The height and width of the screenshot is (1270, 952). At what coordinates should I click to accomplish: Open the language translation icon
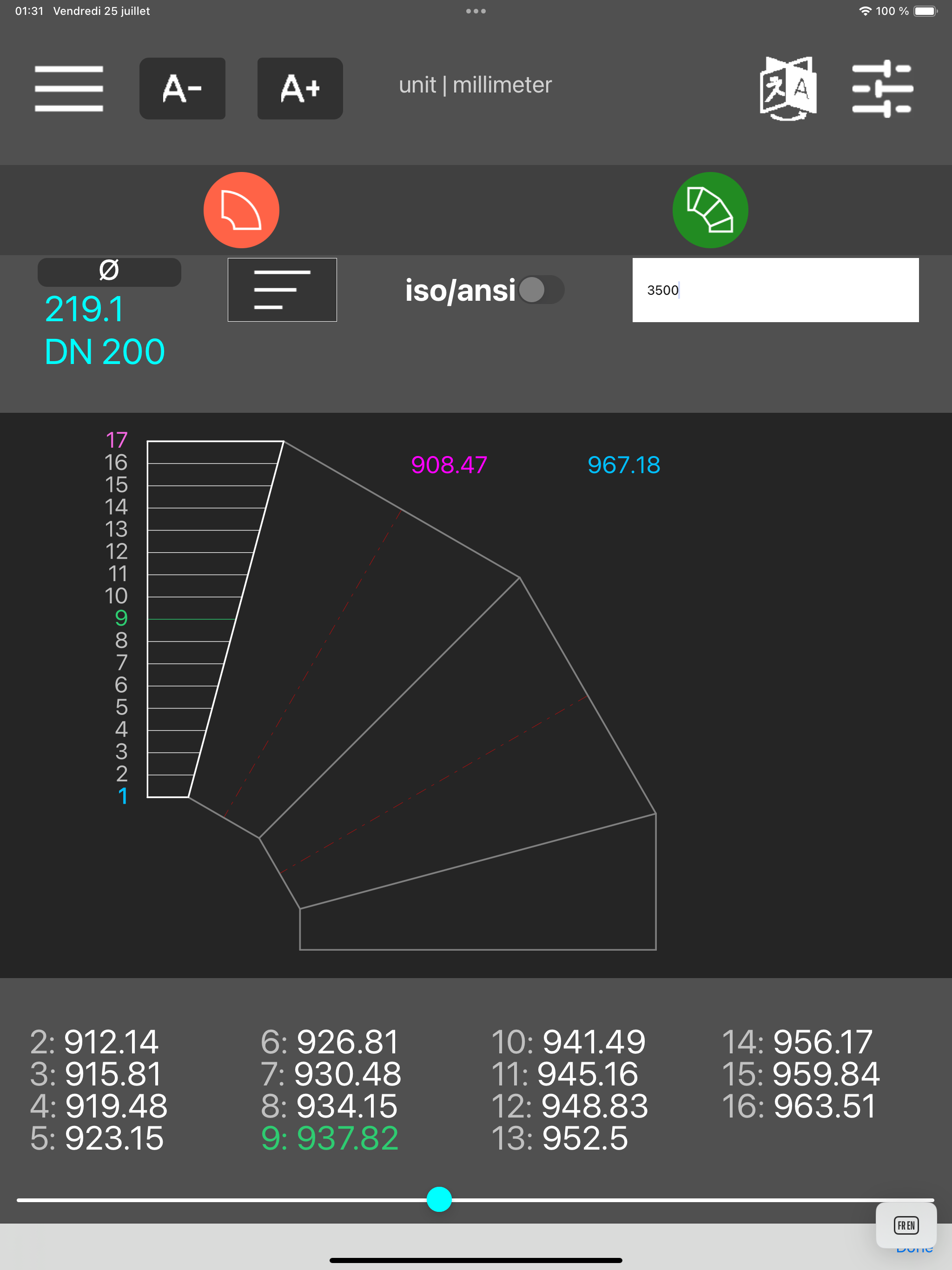pos(788,88)
